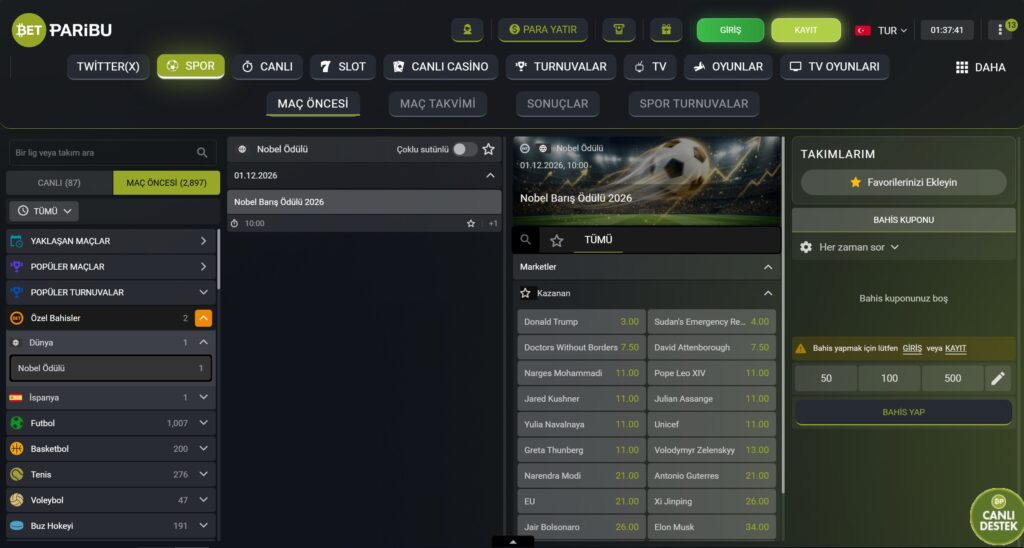Click the trophy cup icon in header
This screenshot has height=548, width=1024.
[618, 30]
